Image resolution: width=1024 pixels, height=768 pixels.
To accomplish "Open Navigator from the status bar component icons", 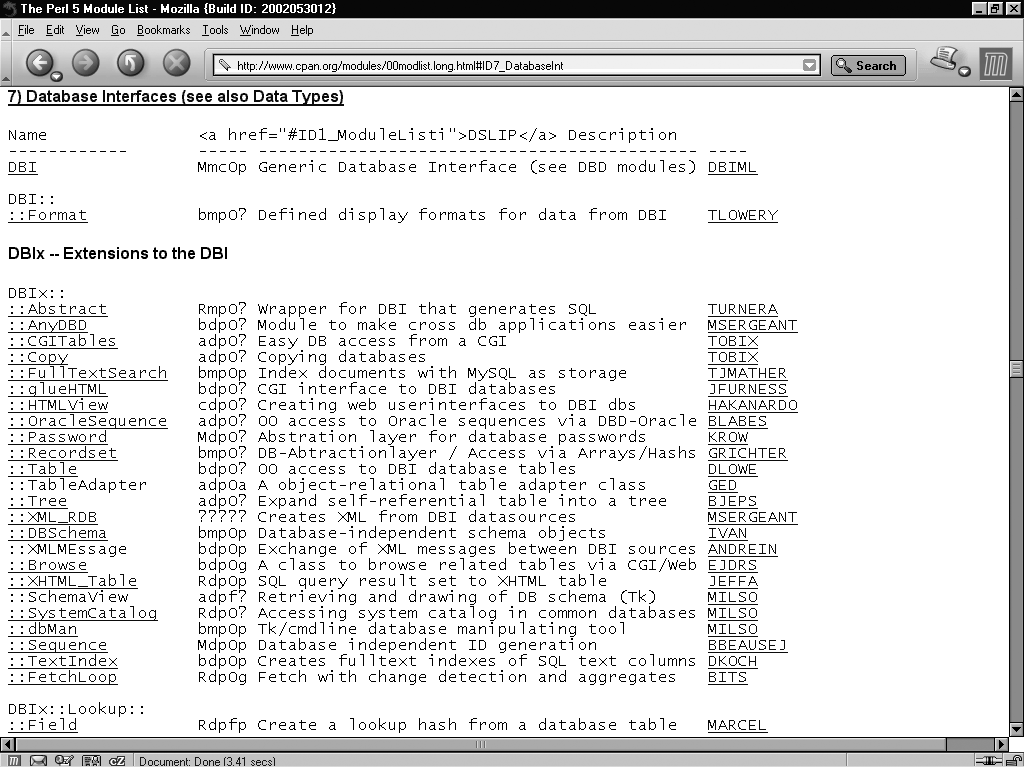I will [x=14, y=761].
